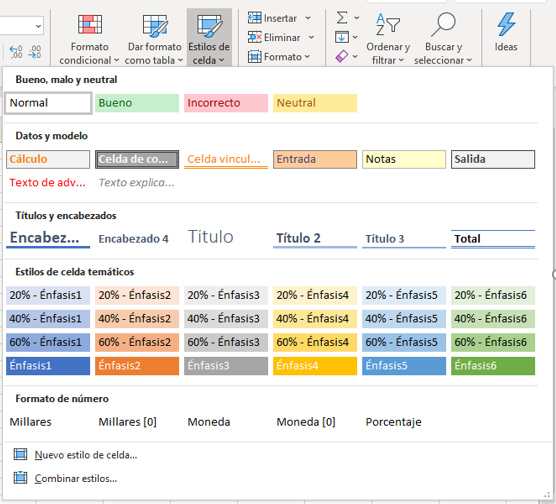The height and width of the screenshot is (504, 556).
Task: Open the Formato cells dropdown
Action: 279,56
